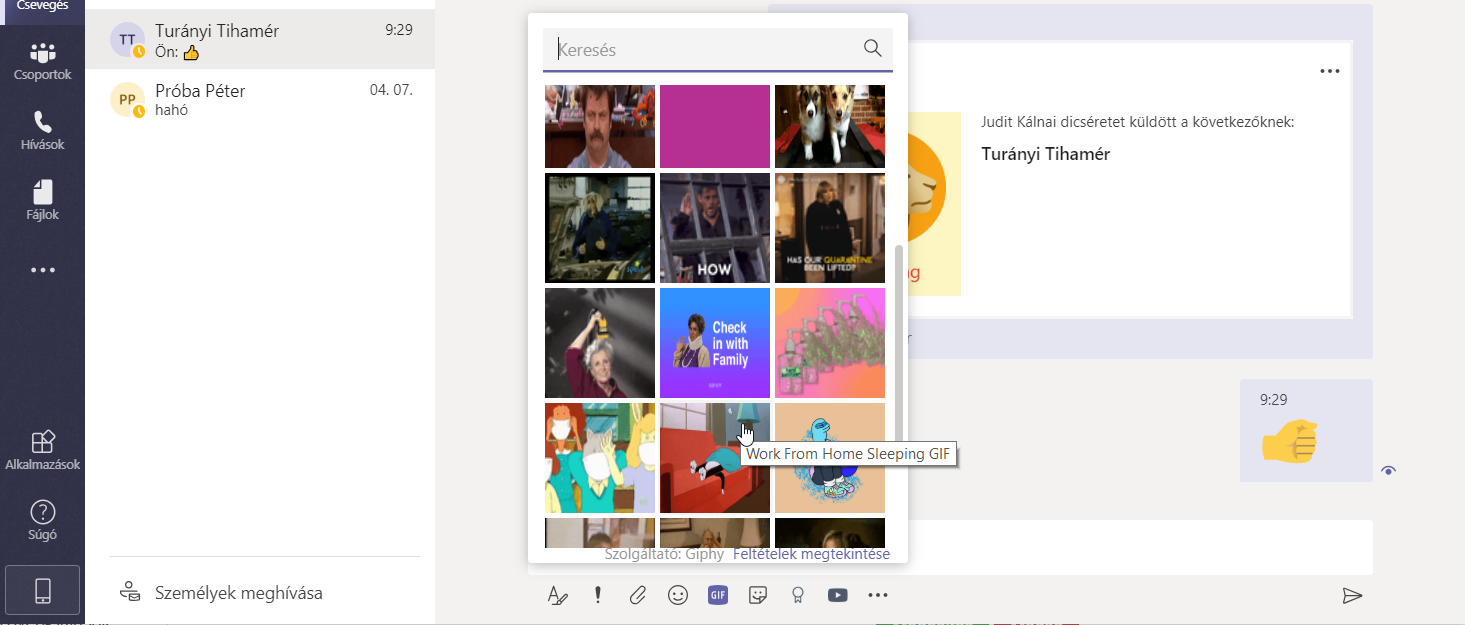The width and height of the screenshot is (1465, 625).
Task: Set message priority with exclamation icon
Action: point(598,596)
